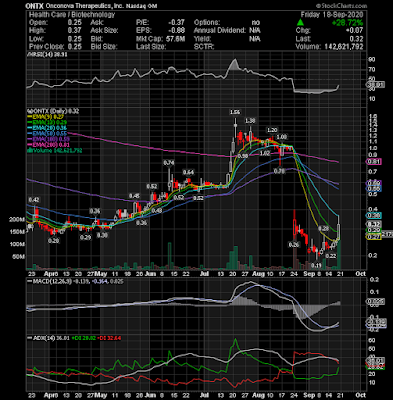
Task: Click the +28.72% percent change value
Action: coord(347,23)
